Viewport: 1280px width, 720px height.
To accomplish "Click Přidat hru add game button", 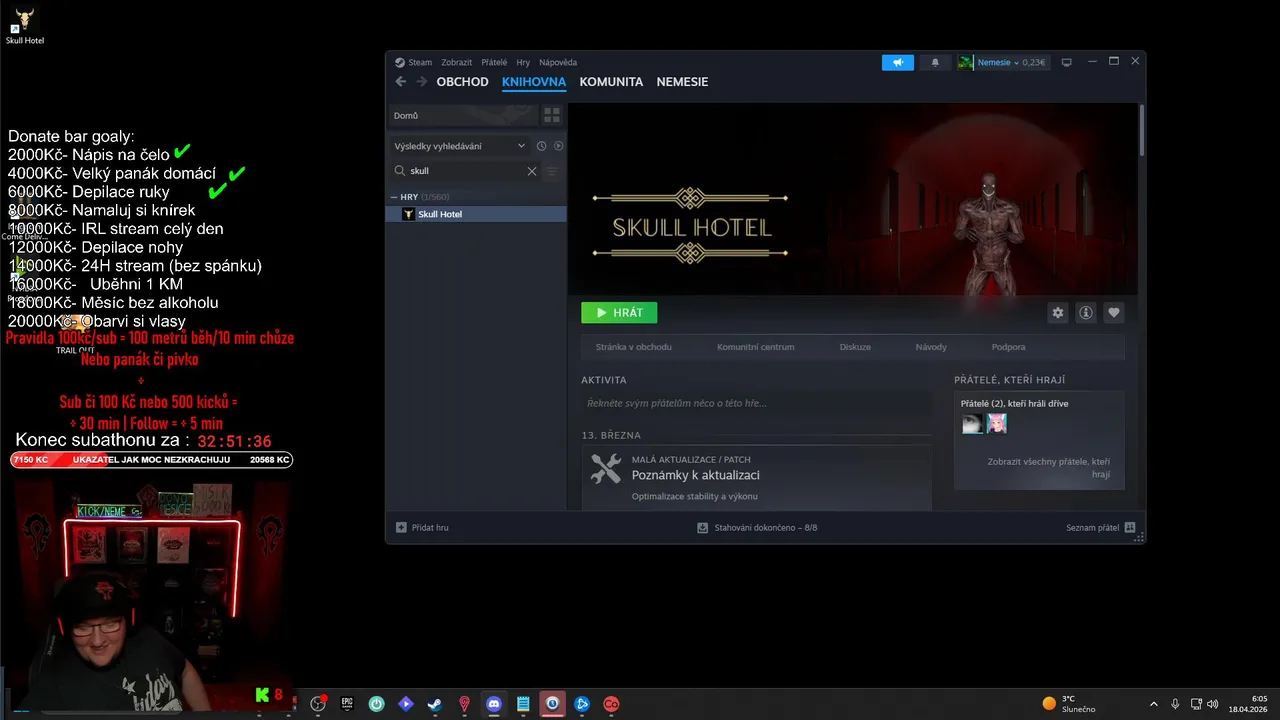I will click(x=422, y=527).
